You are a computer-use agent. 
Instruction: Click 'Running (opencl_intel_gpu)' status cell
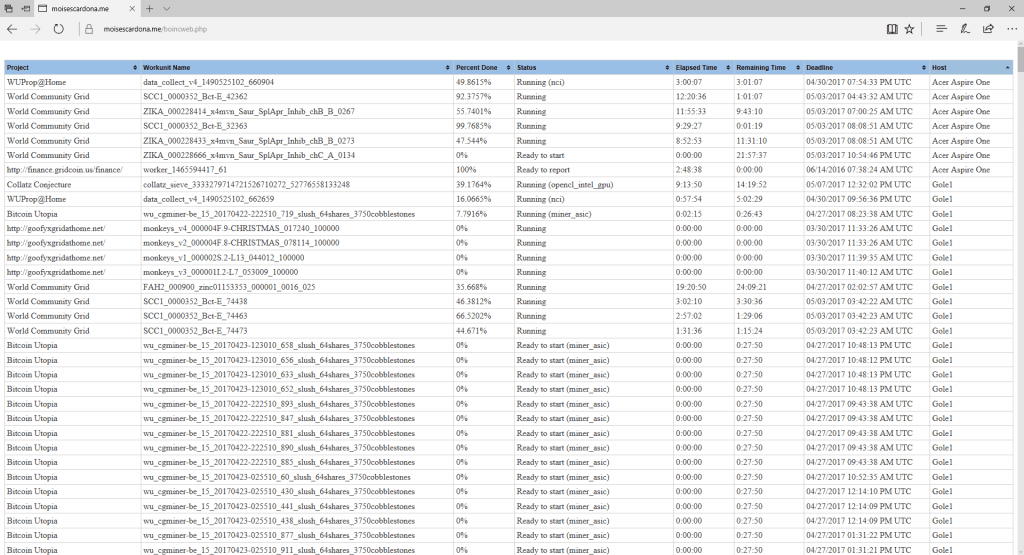point(565,185)
